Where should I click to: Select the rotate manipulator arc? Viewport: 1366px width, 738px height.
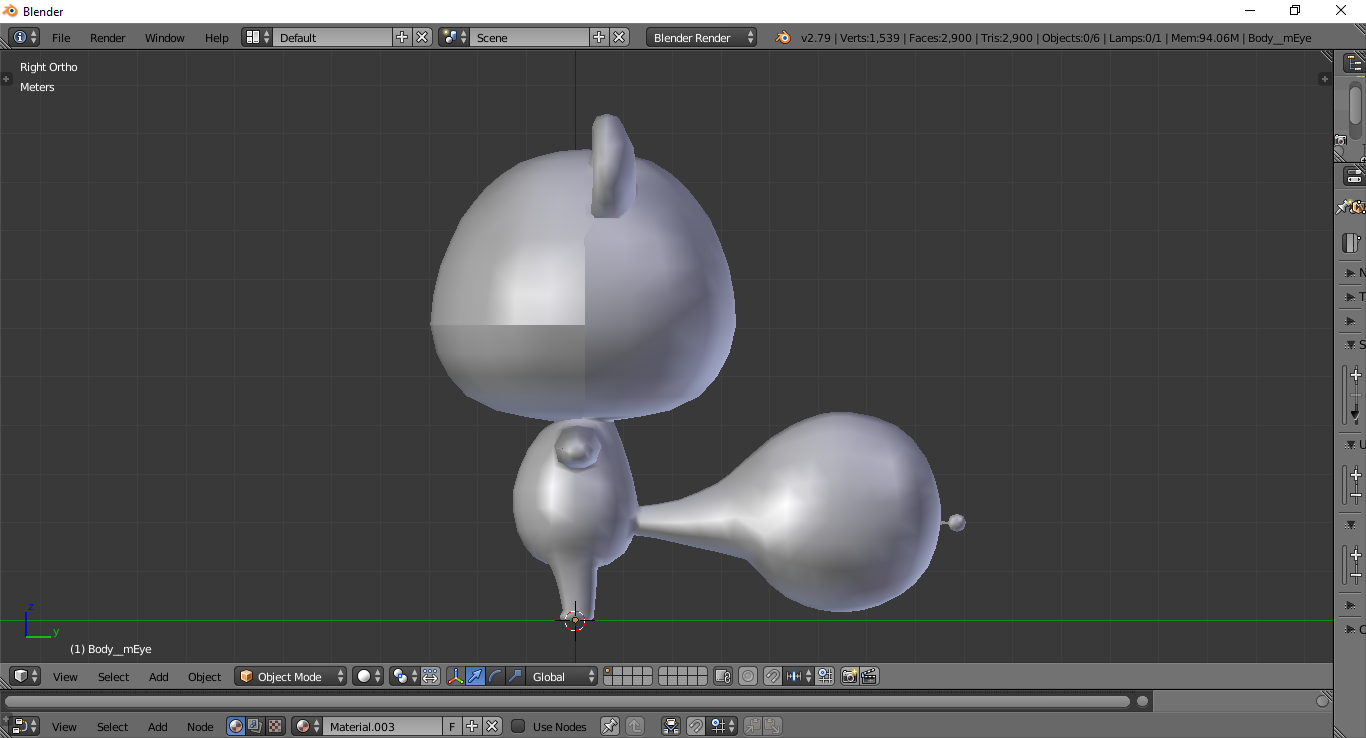495,676
